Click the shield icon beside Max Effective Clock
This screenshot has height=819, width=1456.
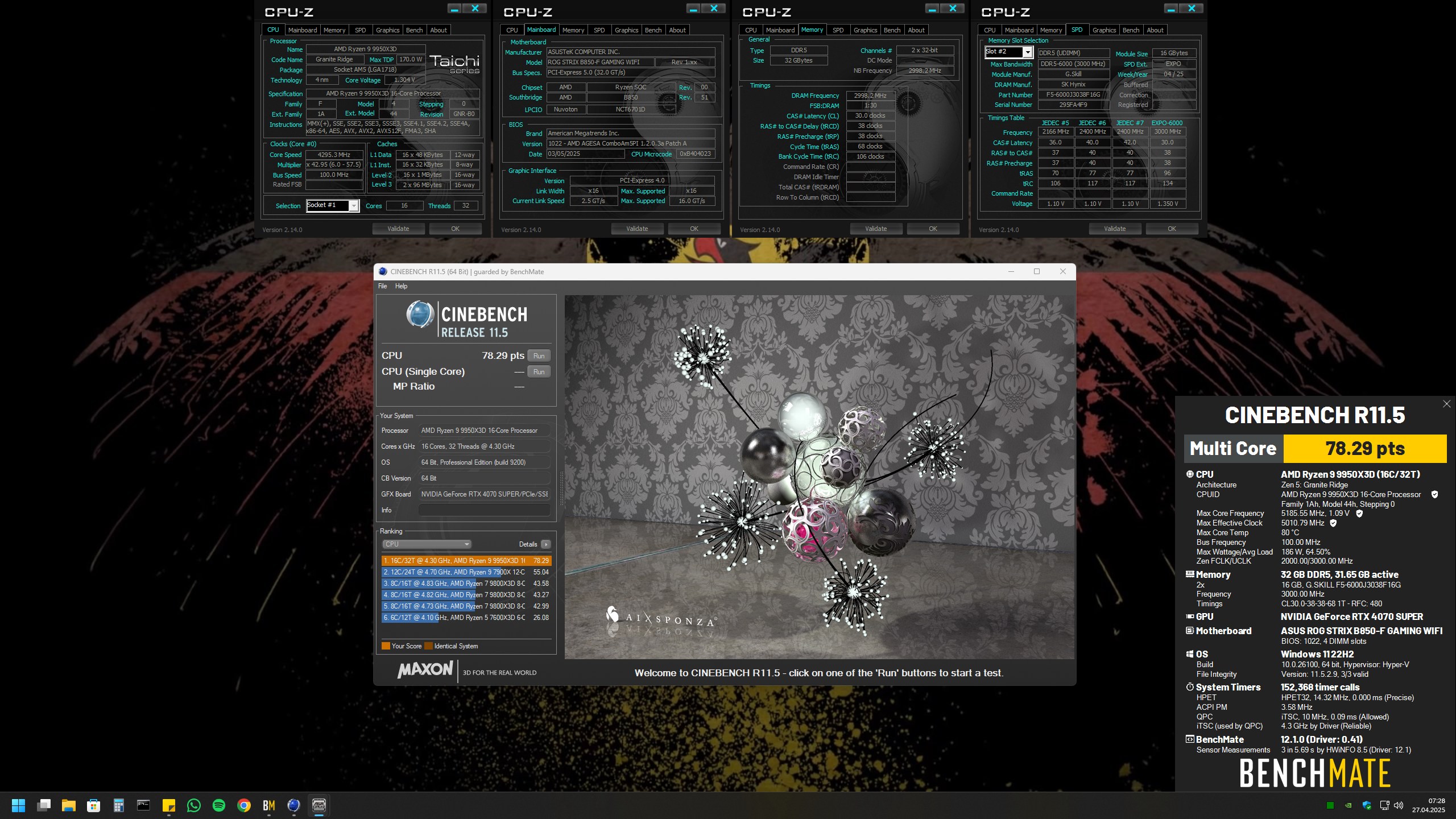pyautogui.click(x=1333, y=523)
